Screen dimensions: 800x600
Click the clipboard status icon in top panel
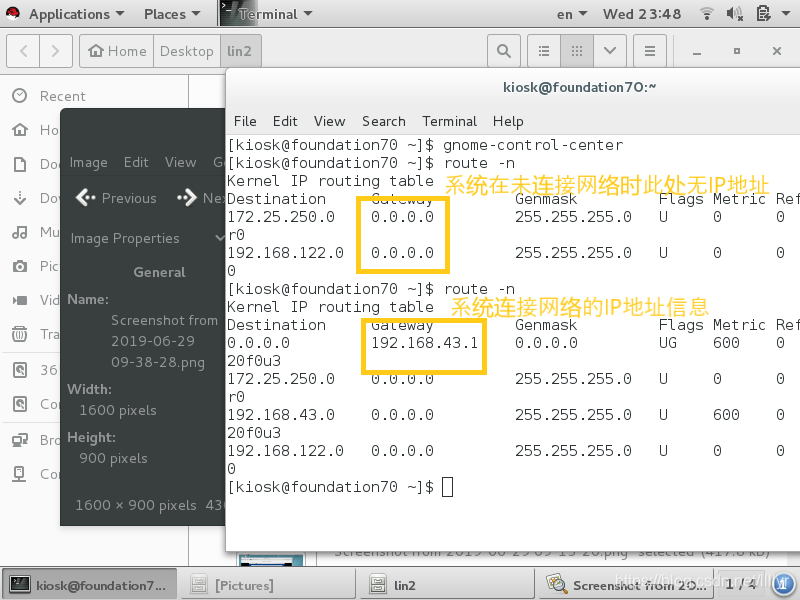click(x=763, y=13)
